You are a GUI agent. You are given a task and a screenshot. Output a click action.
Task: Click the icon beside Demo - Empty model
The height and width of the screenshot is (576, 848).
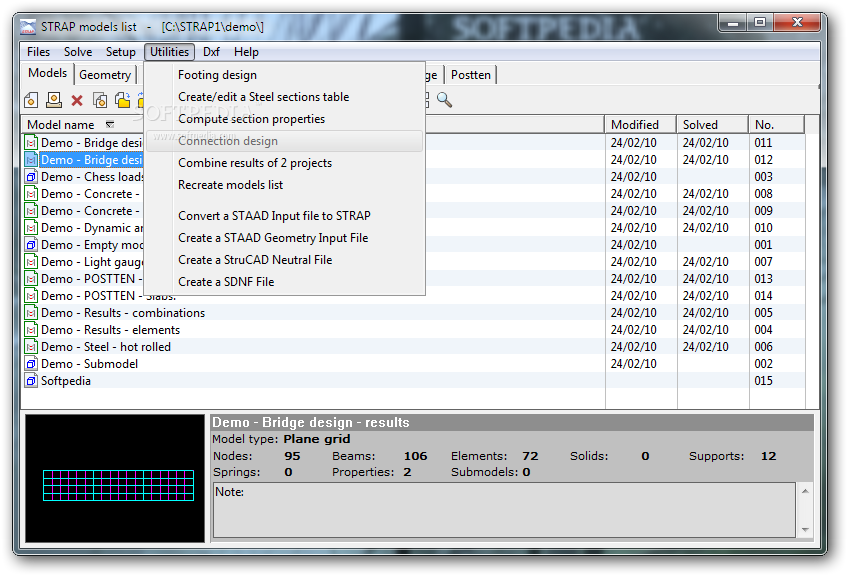pos(31,245)
